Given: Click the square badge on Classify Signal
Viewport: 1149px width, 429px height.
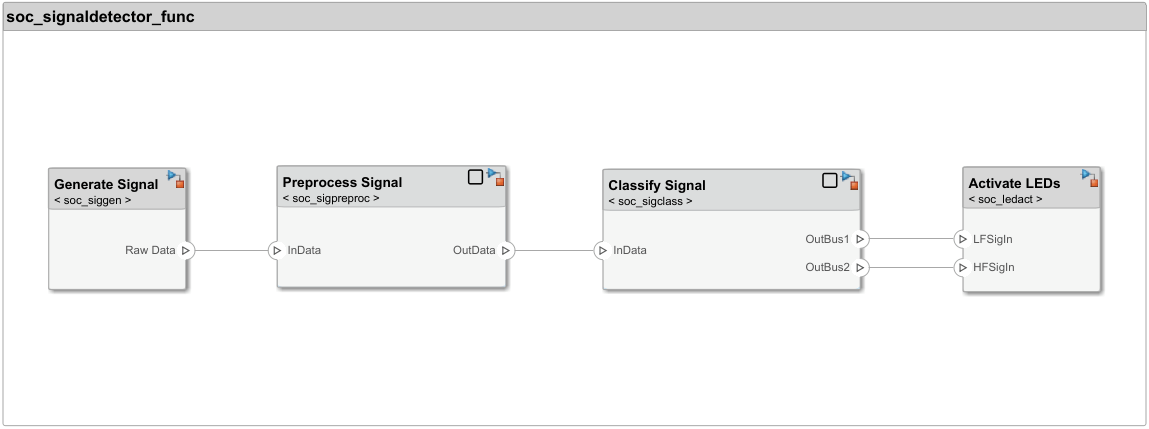Looking at the screenshot, I should click(x=829, y=180).
